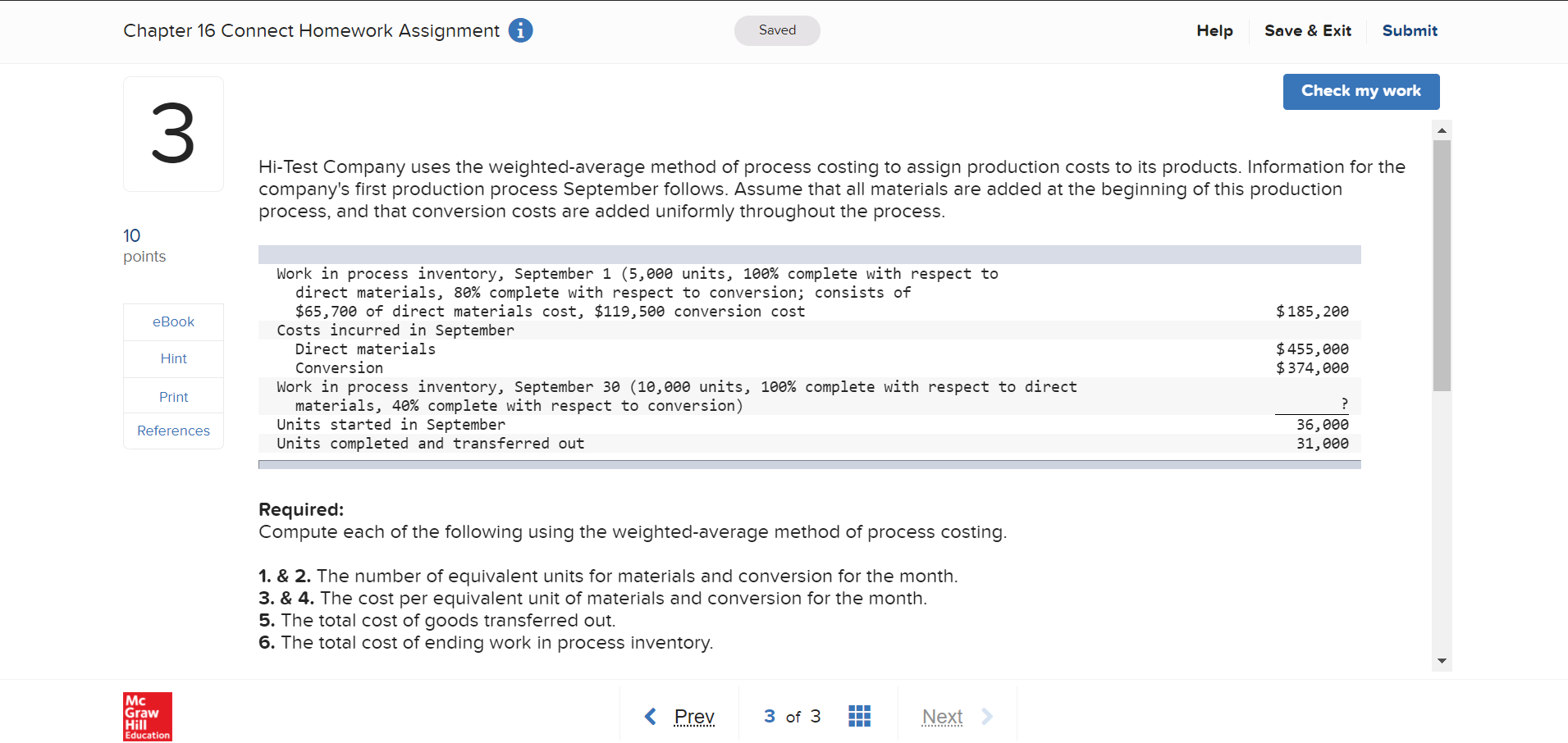Open the assignment information tooltip icon
Screen dimensions: 1568x743
(519, 30)
